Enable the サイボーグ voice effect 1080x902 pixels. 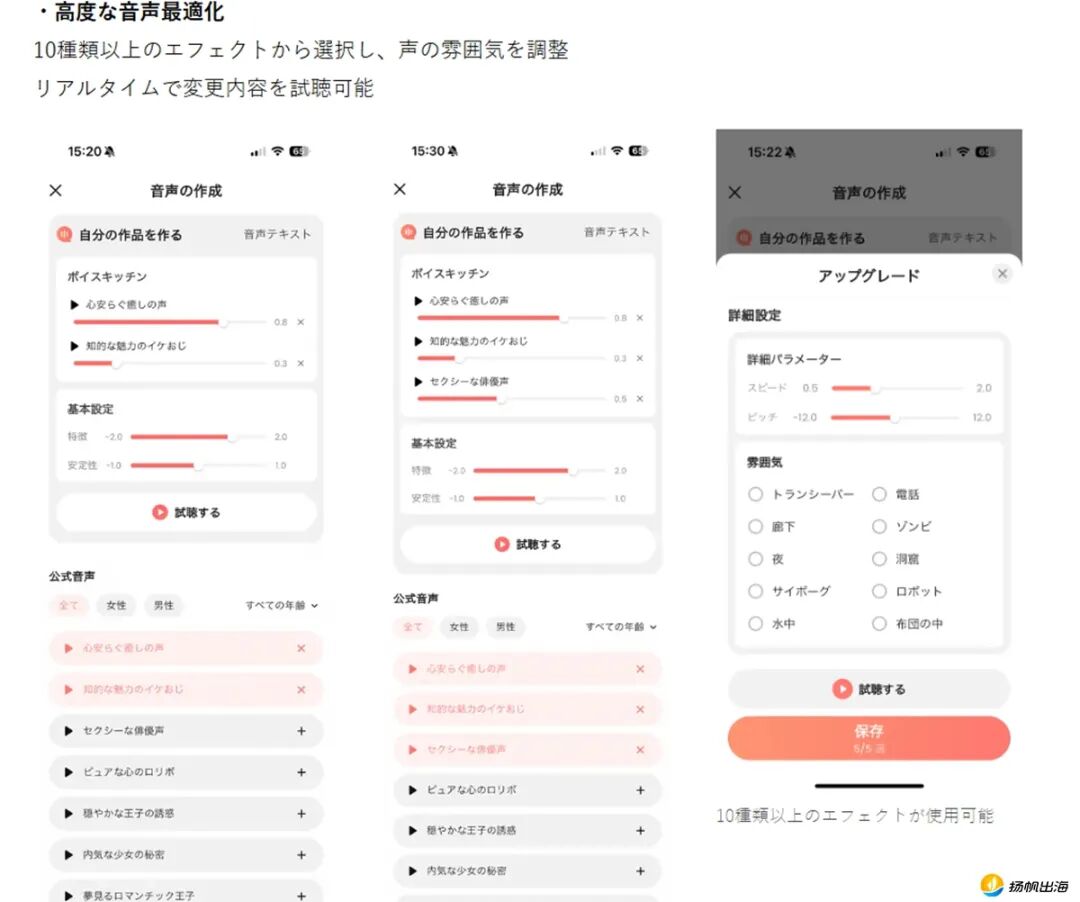point(756,591)
